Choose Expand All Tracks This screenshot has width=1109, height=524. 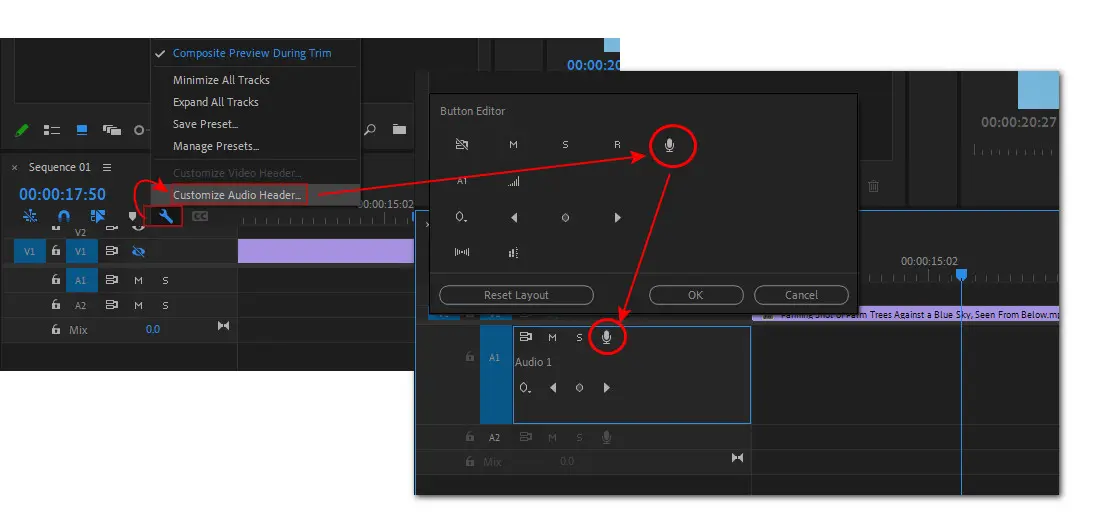point(216,102)
